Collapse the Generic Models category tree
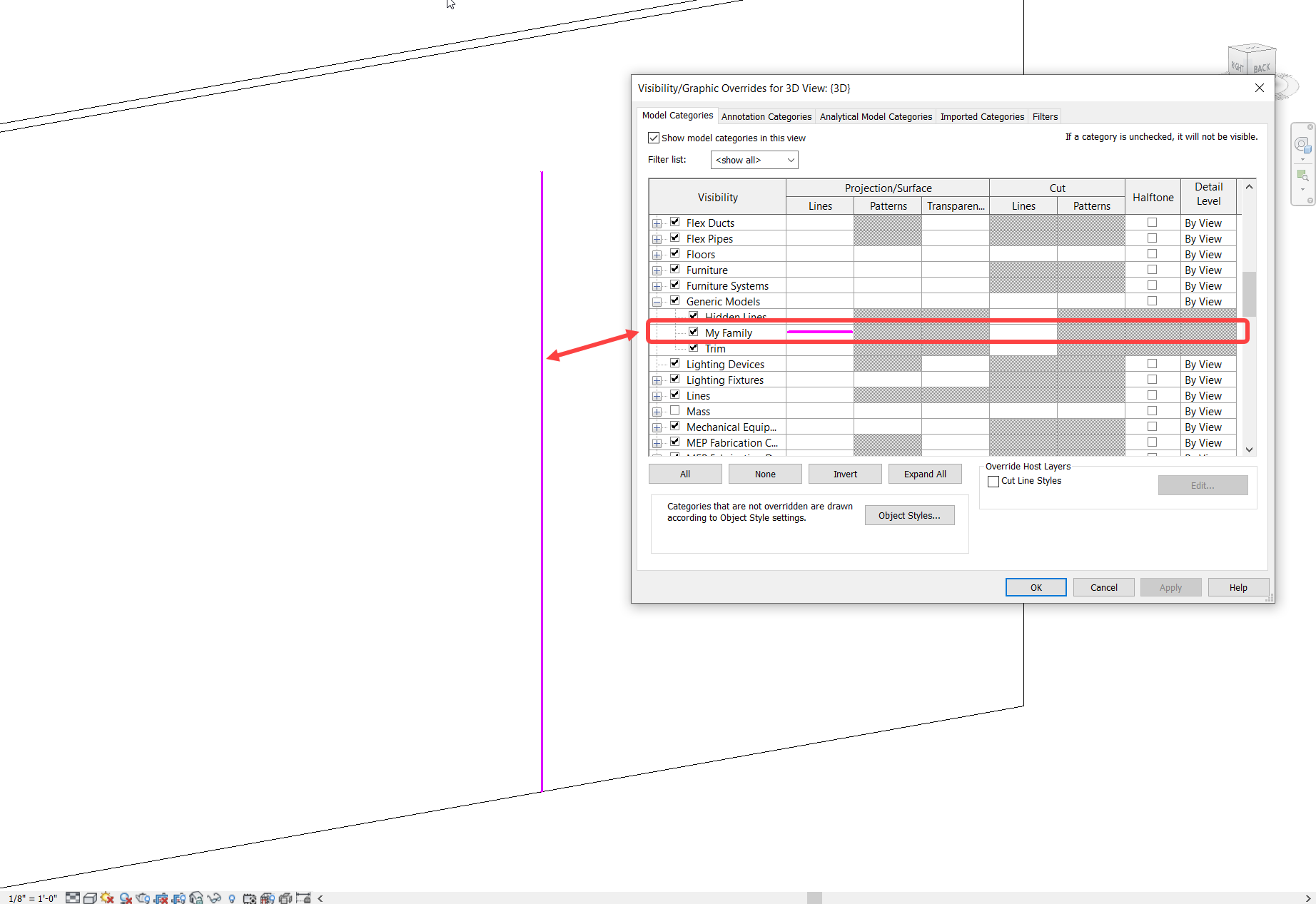Image resolution: width=1316 pixels, height=904 pixels. click(657, 300)
